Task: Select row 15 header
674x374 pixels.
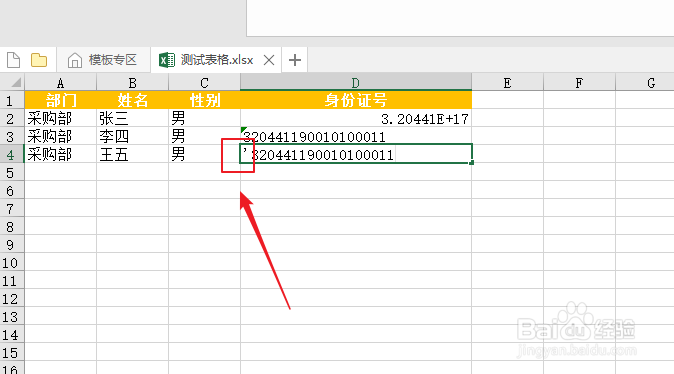Action: point(12,353)
